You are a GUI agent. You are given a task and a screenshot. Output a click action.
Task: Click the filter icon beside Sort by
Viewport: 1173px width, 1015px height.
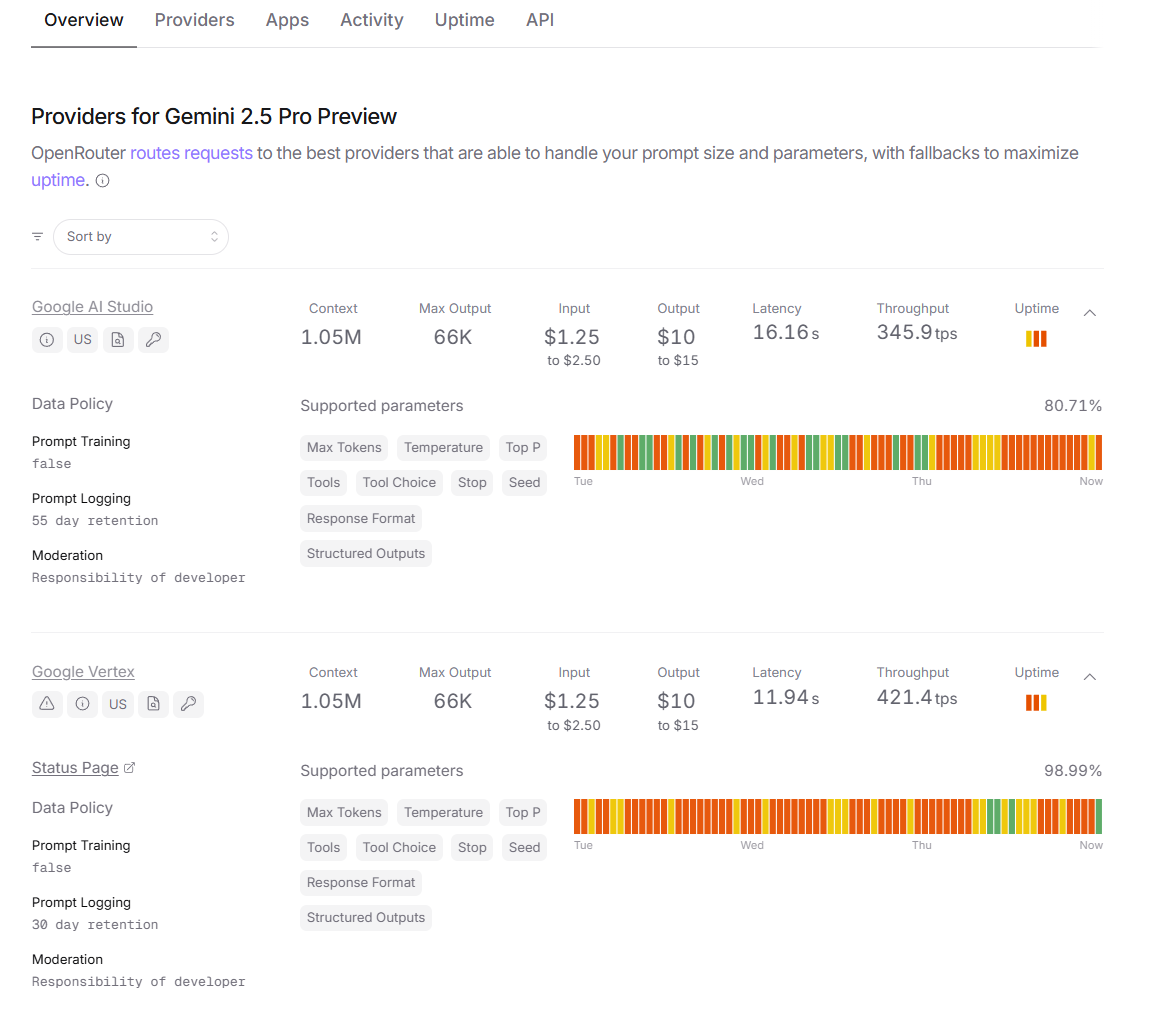pos(38,237)
